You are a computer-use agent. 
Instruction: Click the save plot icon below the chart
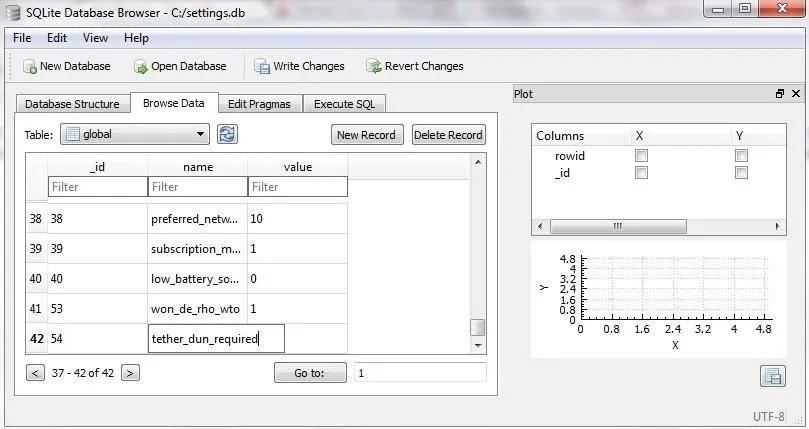[773, 376]
